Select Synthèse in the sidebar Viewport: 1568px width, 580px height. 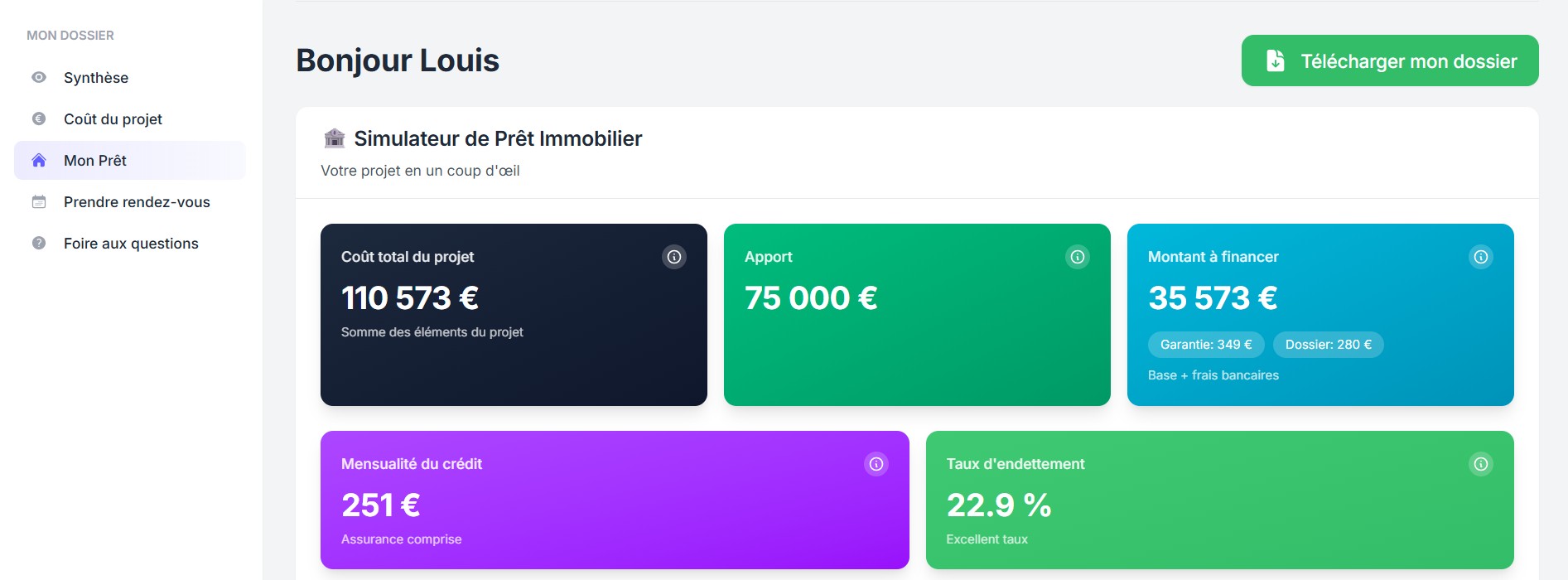point(96,77)
